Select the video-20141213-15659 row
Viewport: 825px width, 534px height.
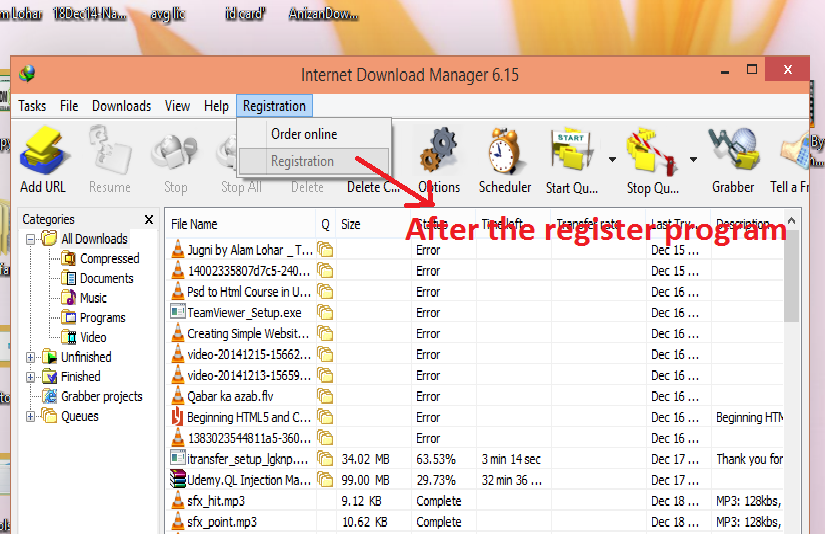coord(476,375)
